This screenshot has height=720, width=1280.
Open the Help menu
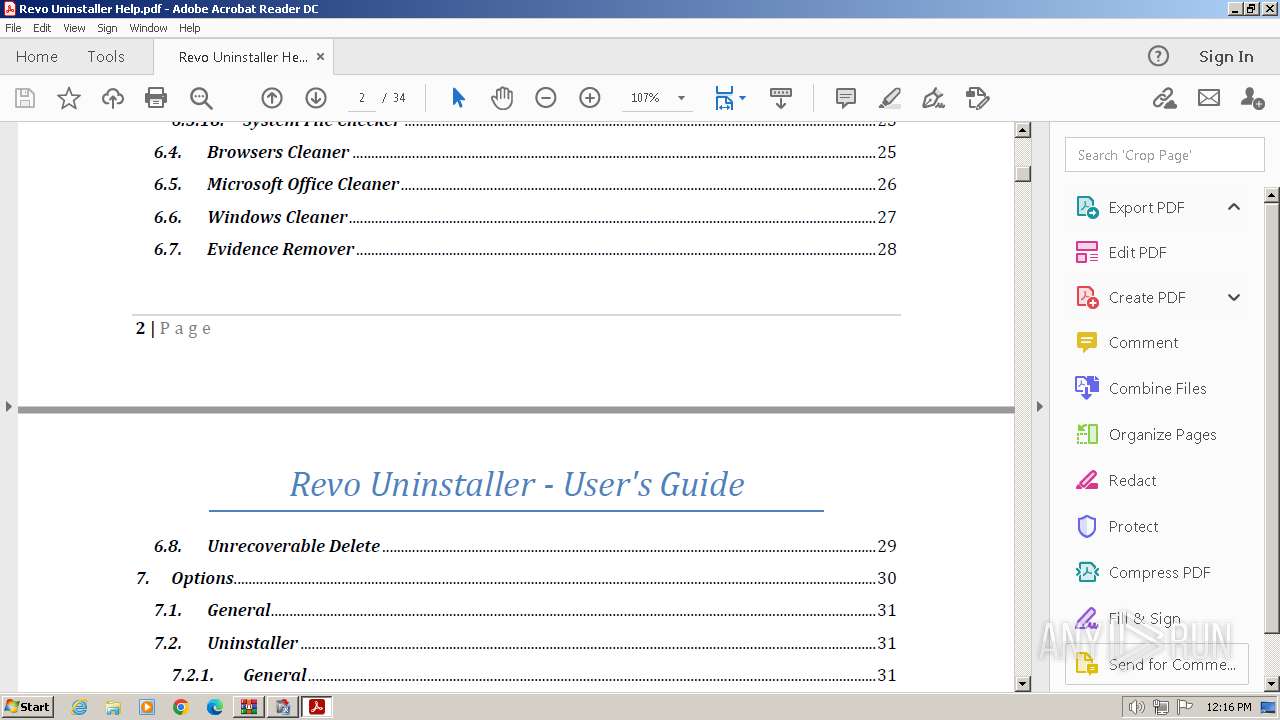[189, 28]
